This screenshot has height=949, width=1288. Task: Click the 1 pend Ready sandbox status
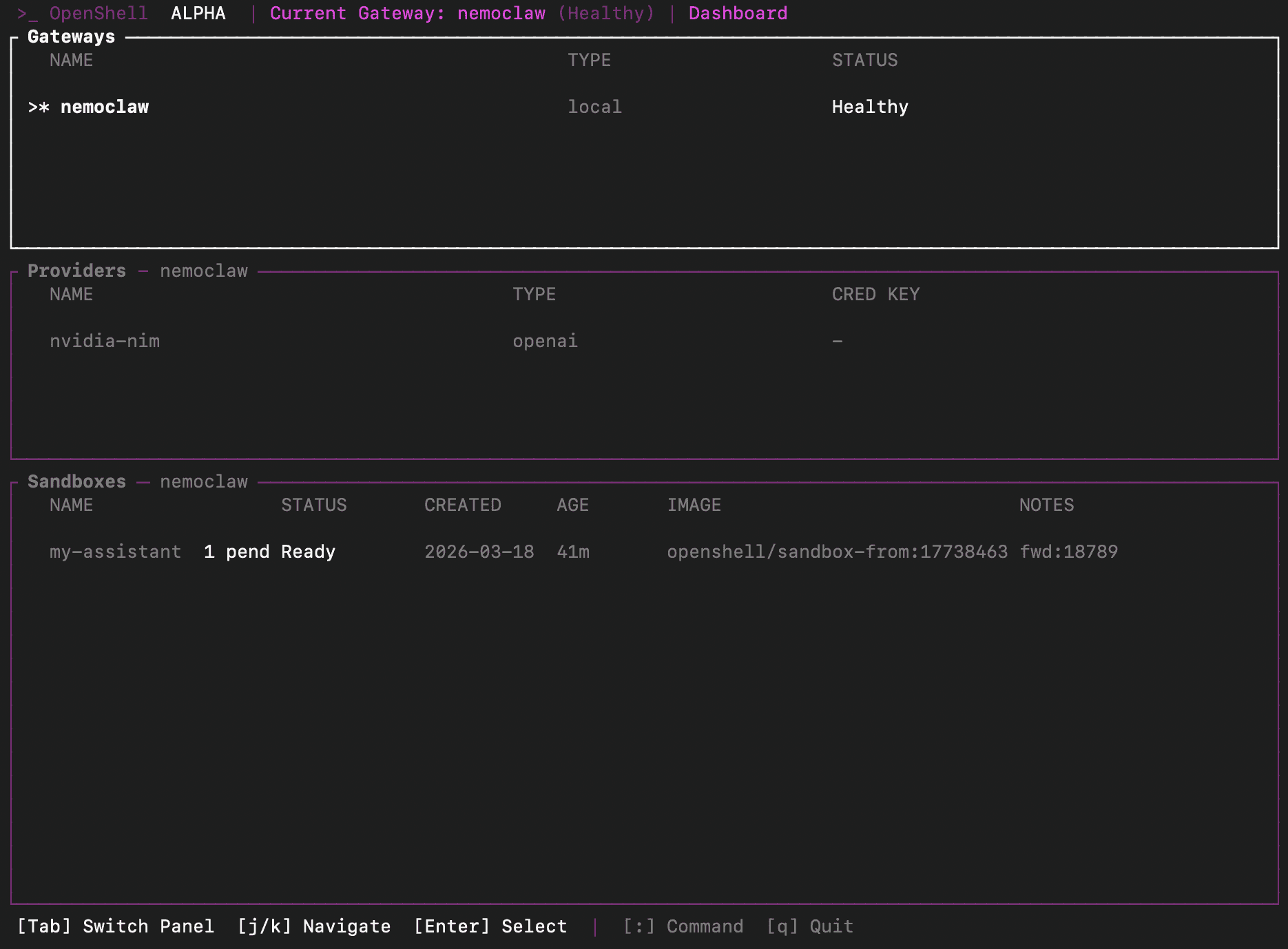(269, 552)
